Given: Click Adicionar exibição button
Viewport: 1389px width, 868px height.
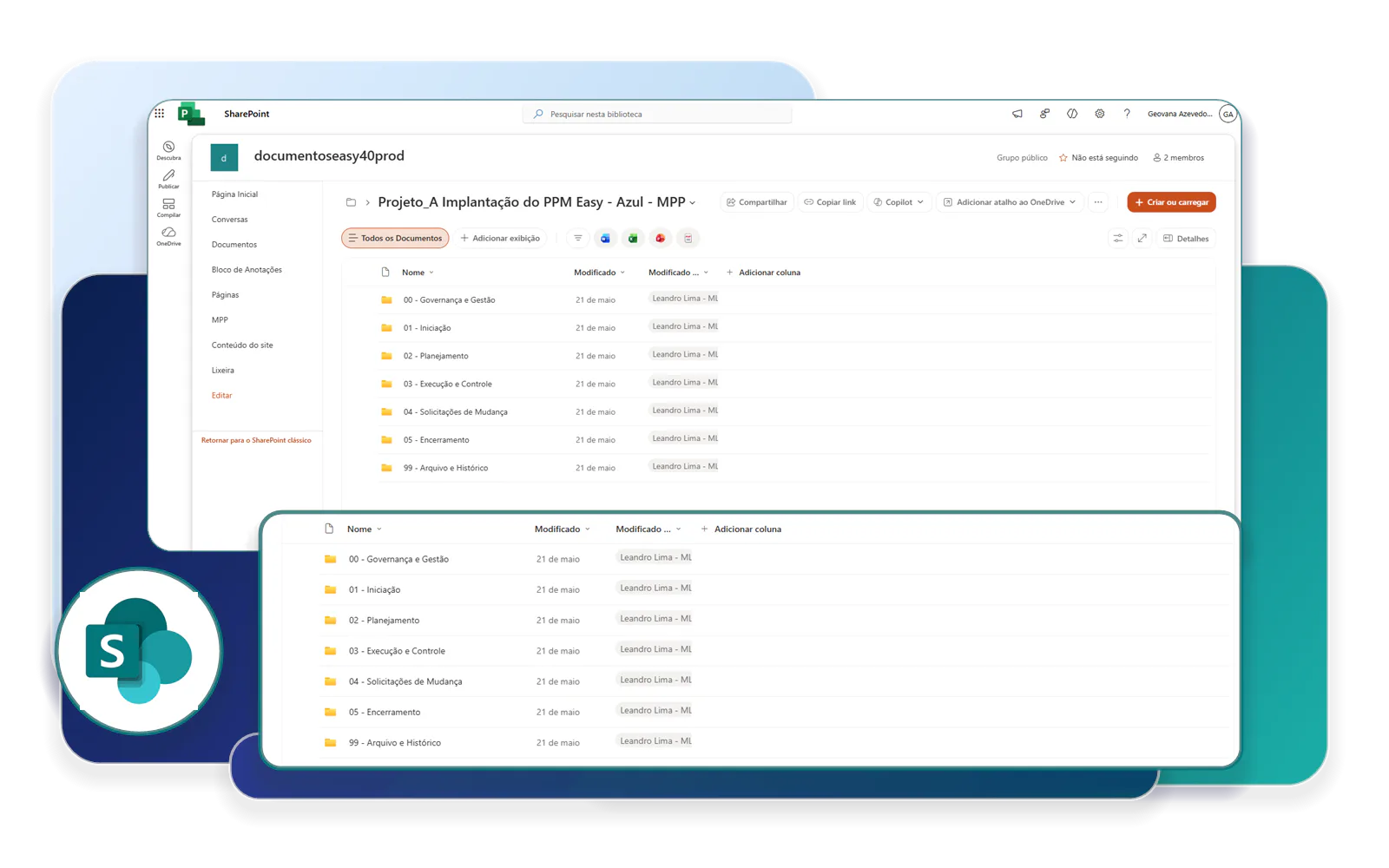Looking at the screenshot, I should coord(500,238).
